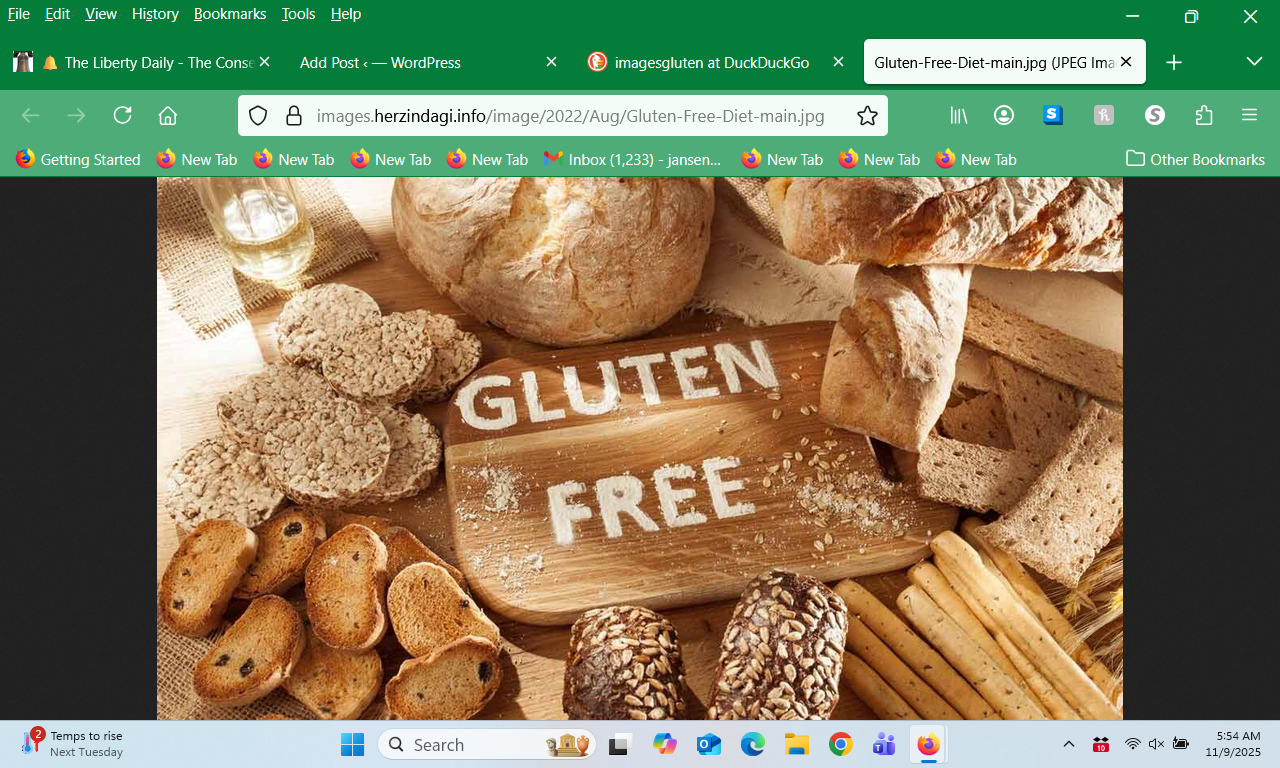
Task: Open the Firefox Library icon
Action: tap(959, 116)
